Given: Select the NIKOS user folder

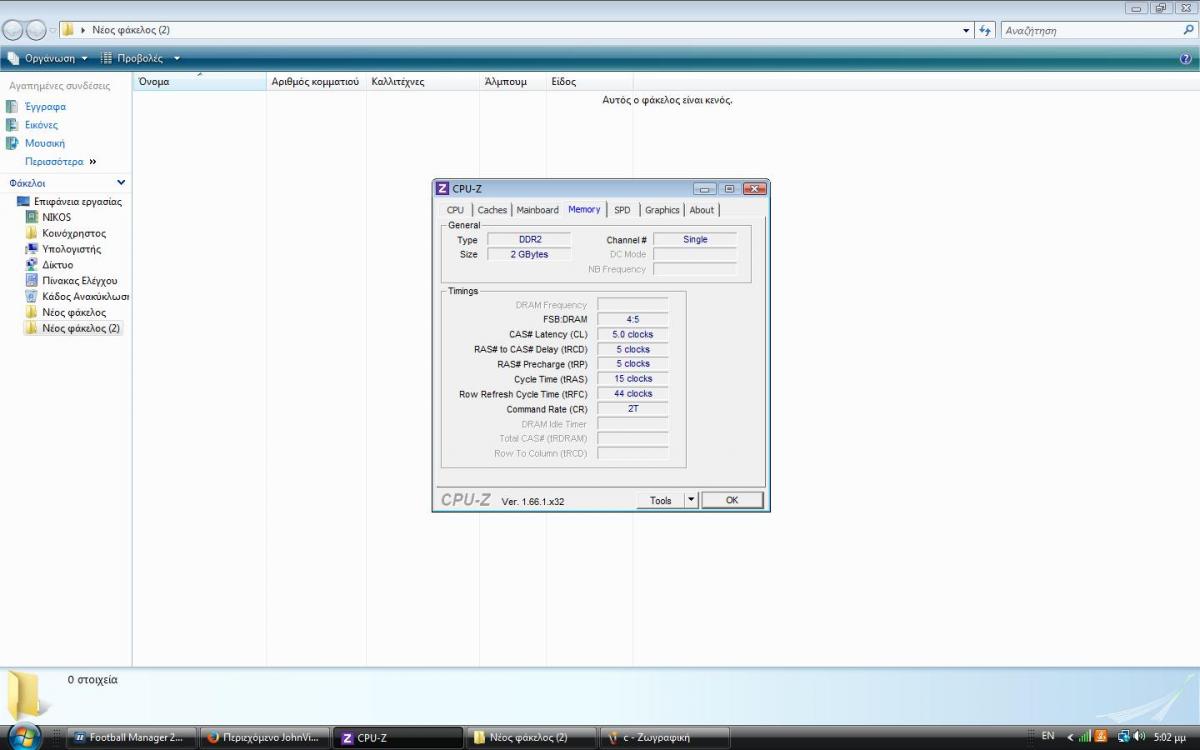Looking at the screenshot, I should [x=56, y=217].
